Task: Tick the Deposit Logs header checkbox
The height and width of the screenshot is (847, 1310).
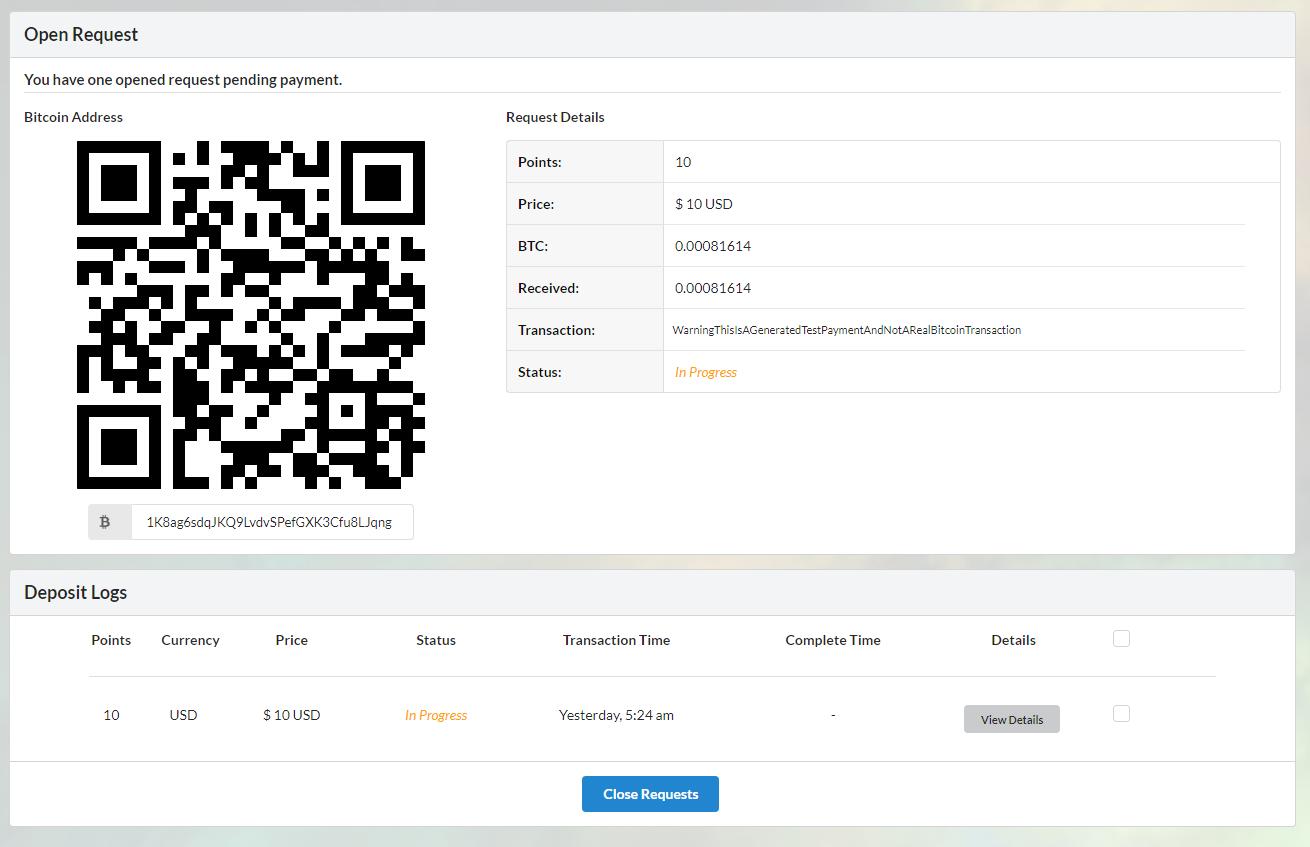Action: point(1121,638)
